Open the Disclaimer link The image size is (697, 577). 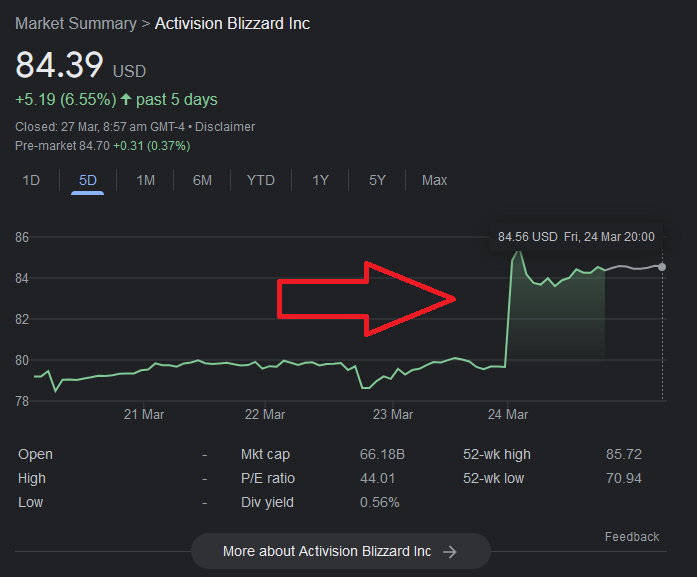pyautogui.click(x=225, y=127)
